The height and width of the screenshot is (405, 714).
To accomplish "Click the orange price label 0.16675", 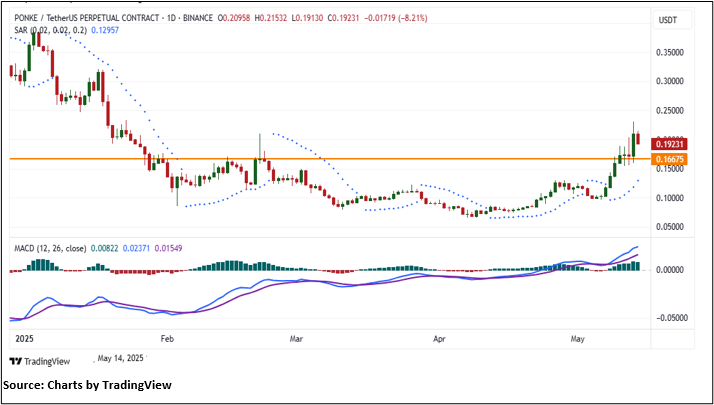I will pos(669,159).
